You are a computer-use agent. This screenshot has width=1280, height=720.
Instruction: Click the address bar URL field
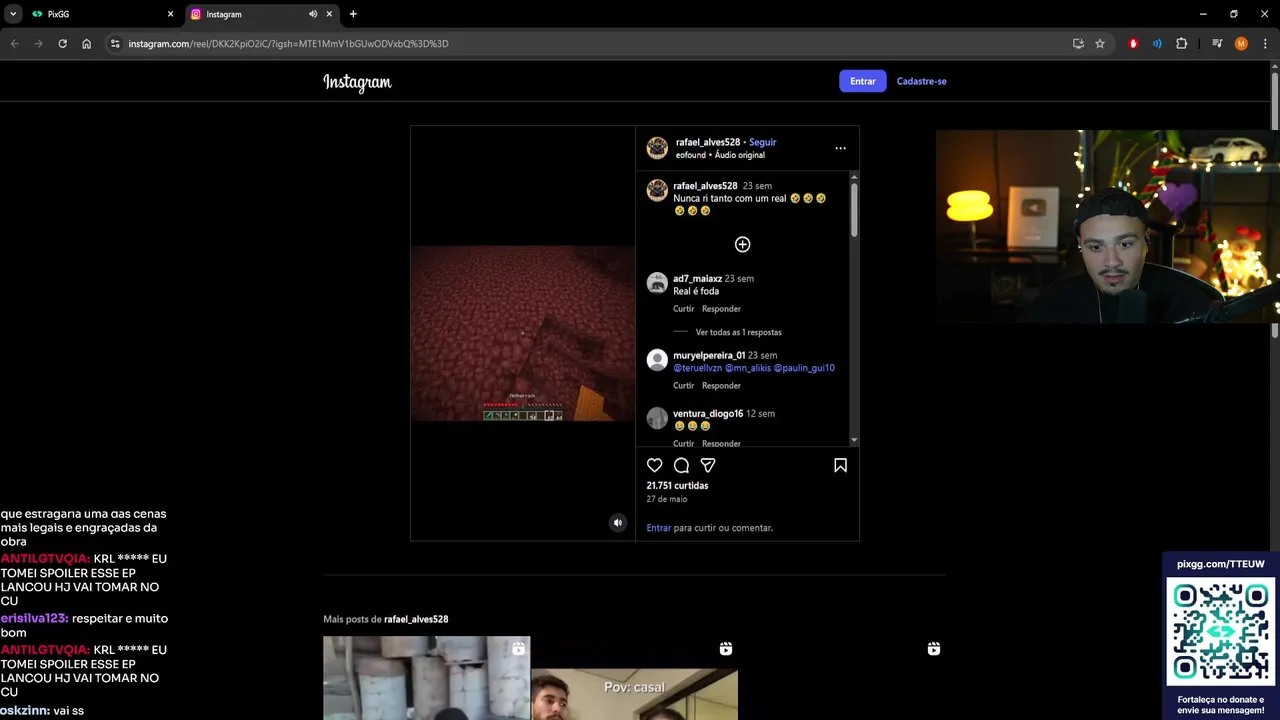(590, 43)
